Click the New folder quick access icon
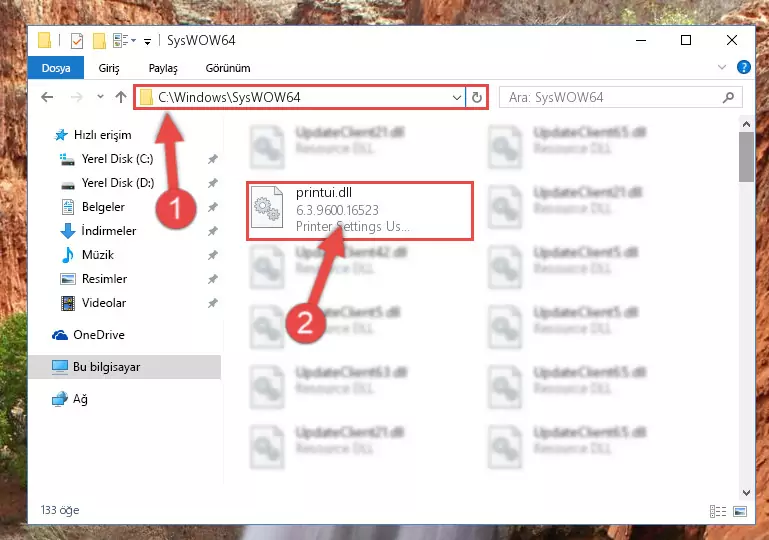 click(x=99, y=41)
